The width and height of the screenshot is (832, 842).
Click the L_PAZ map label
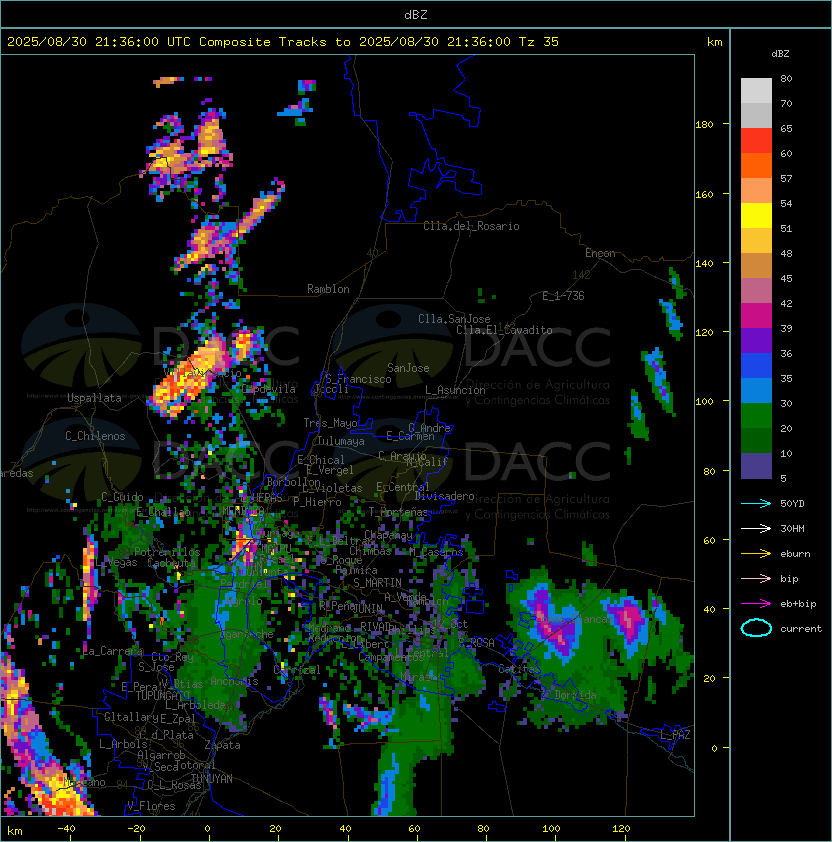tap(675, 735)
